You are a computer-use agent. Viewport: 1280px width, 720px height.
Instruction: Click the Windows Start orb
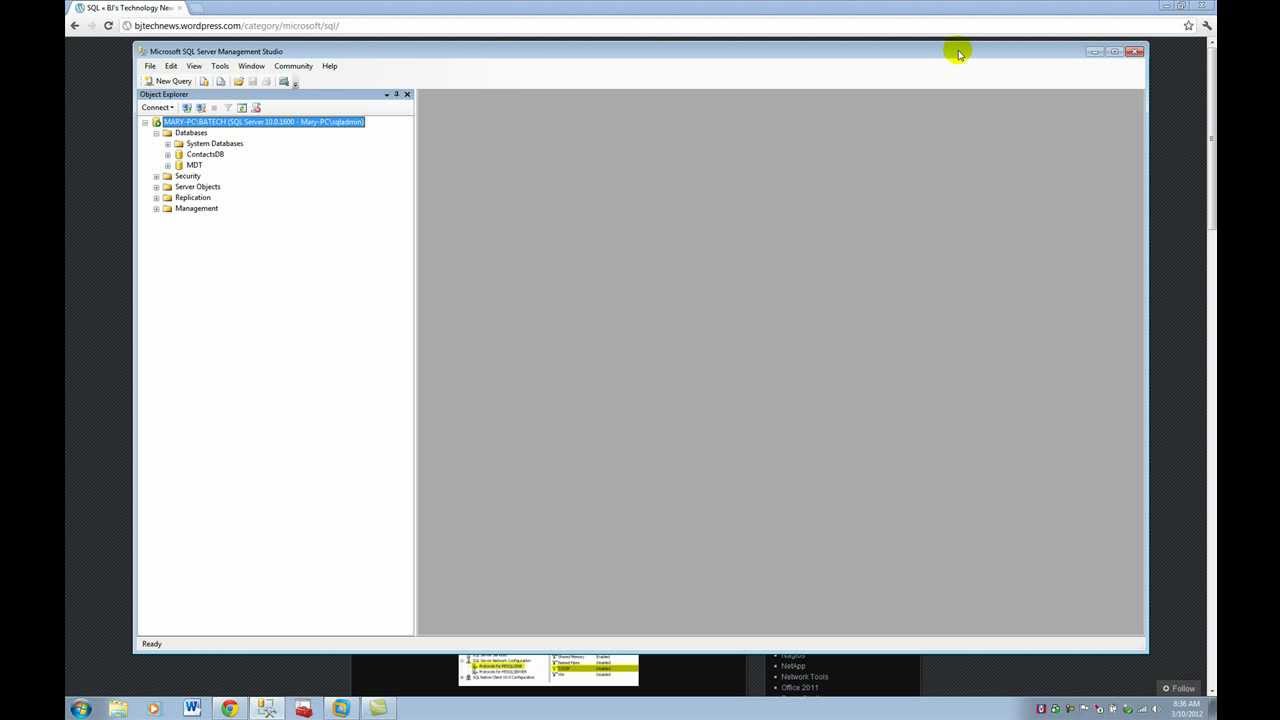click(81, 708)
